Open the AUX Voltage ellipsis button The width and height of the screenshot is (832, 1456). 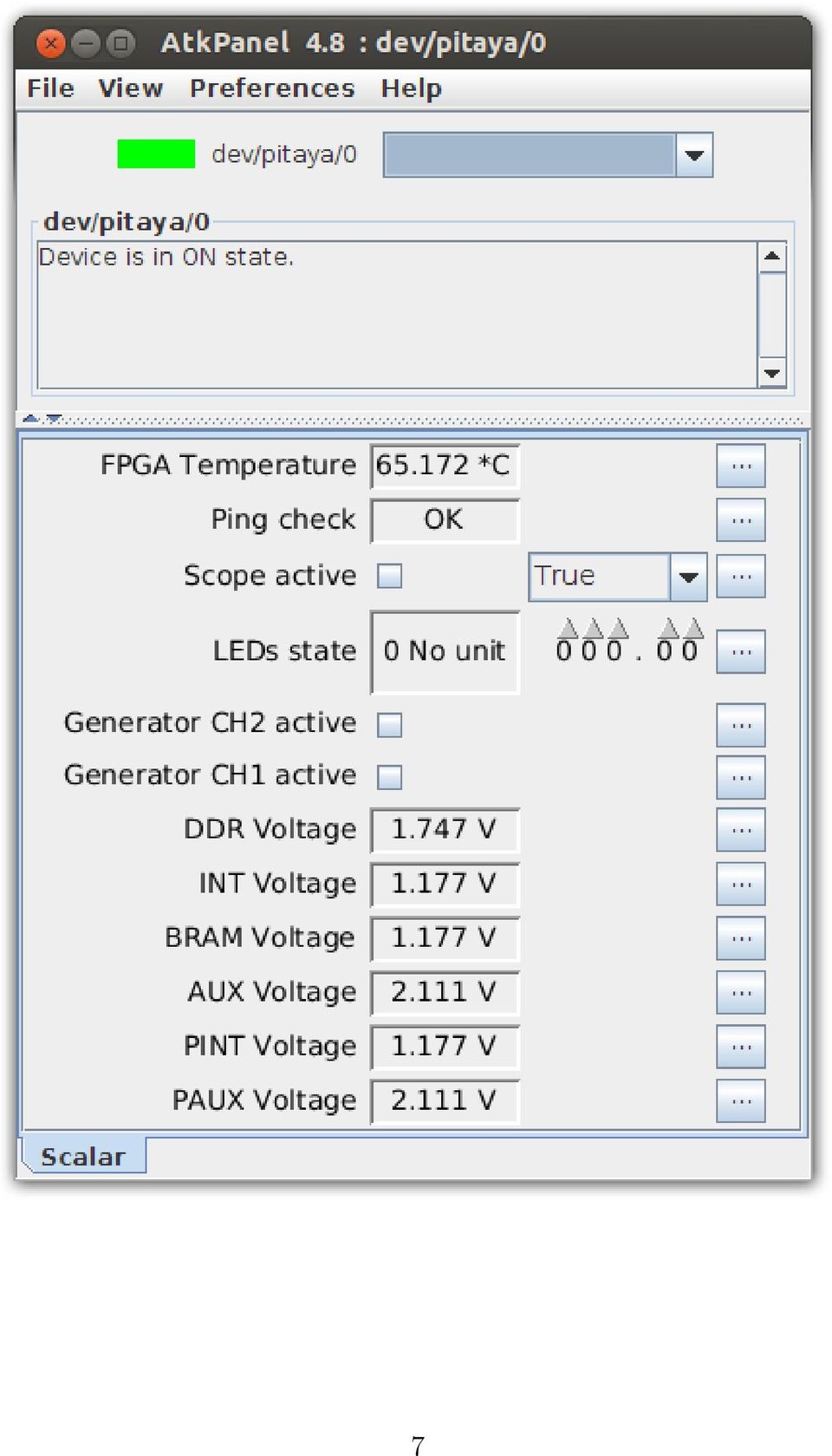coord(741,993)
